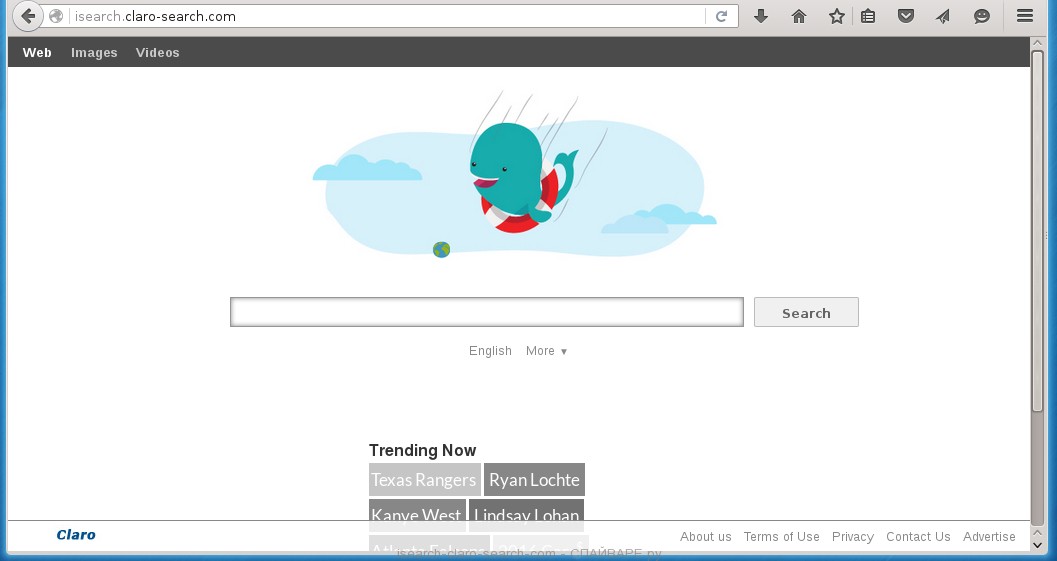Click the scrollbar up arrow
The width and height of the screenshot is (1057, 561).
1037,43
